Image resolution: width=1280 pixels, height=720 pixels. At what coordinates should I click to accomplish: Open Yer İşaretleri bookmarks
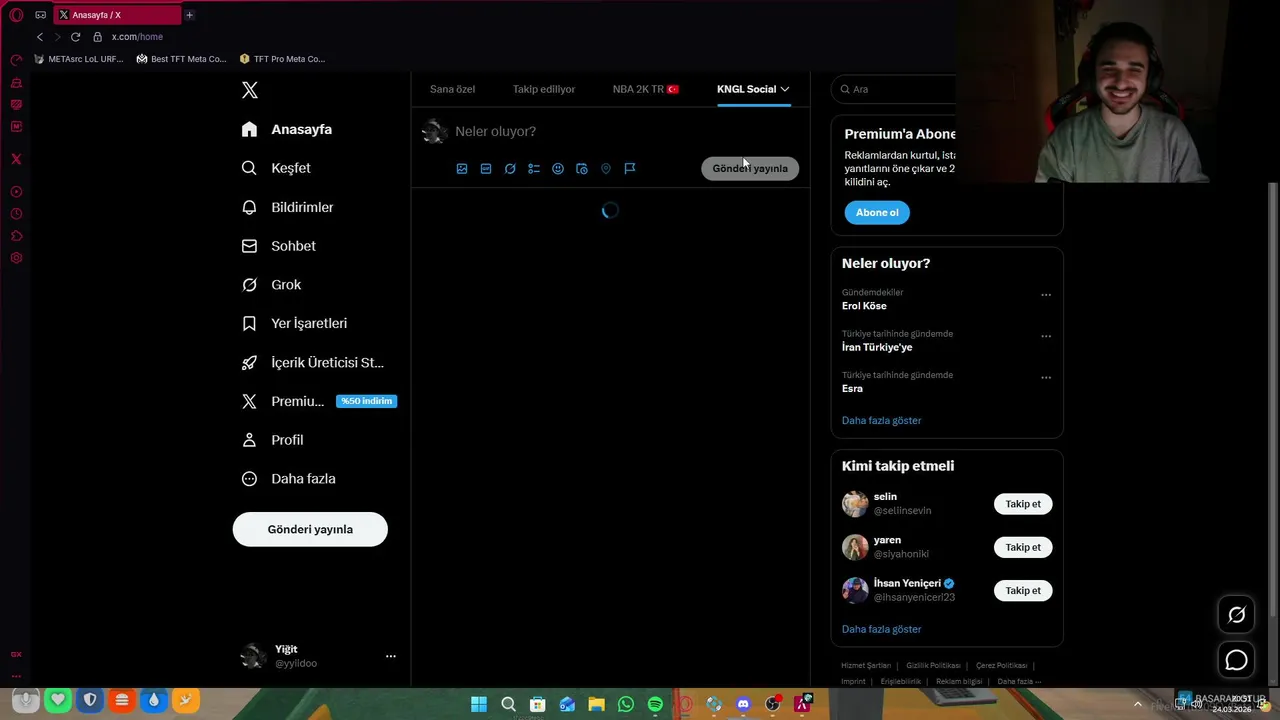(294, 324)
